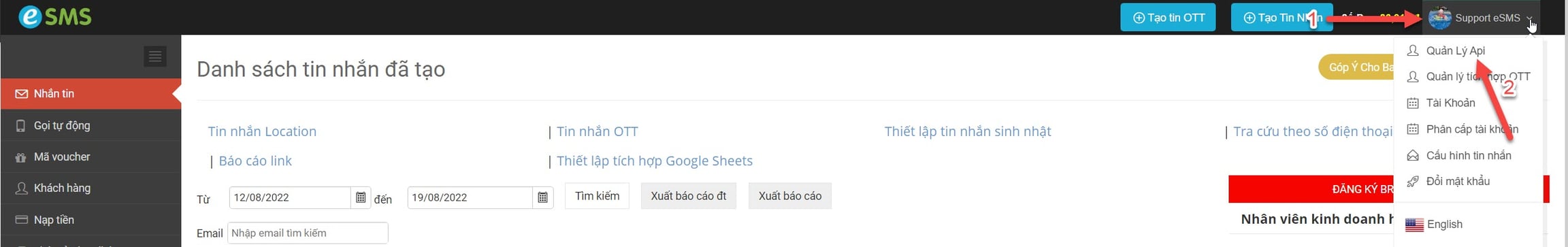Collapse sidebar with hamburger menu icon
The height and width of the screenshot is (247, 1568).
[155, 56]
